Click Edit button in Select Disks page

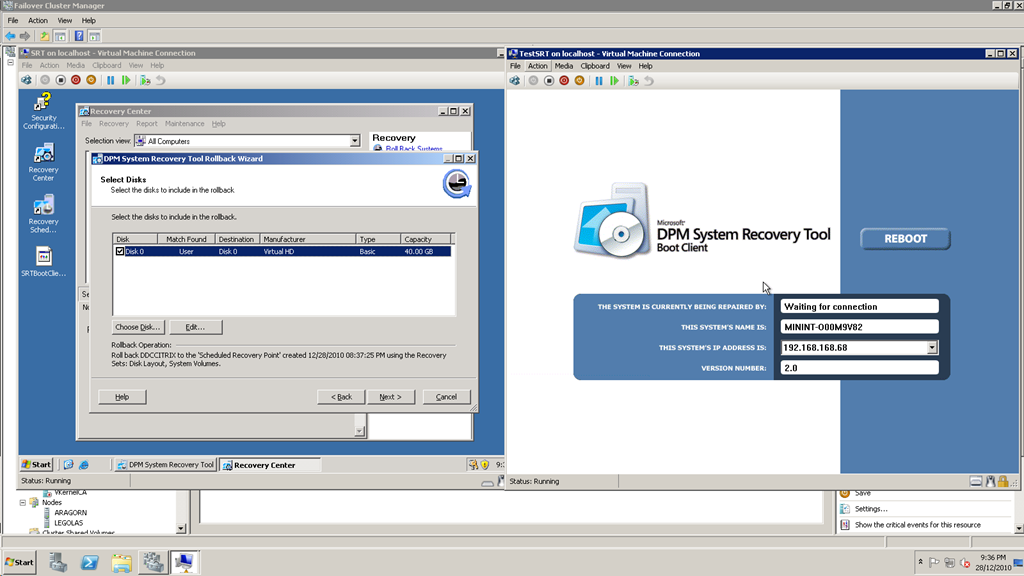195,327
